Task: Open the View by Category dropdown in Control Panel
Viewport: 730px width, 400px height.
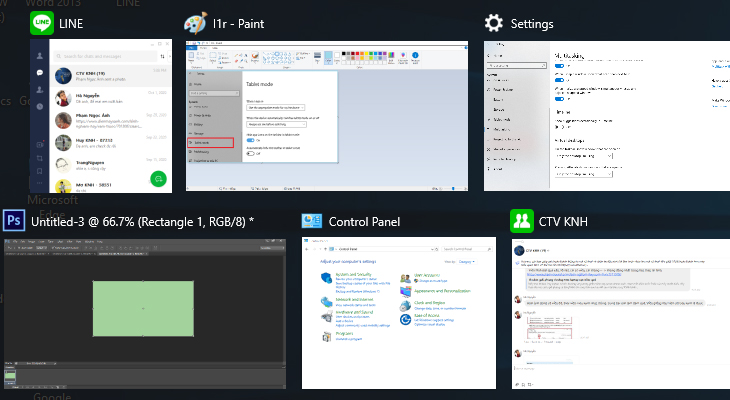Action: click(x=466, y=262)
